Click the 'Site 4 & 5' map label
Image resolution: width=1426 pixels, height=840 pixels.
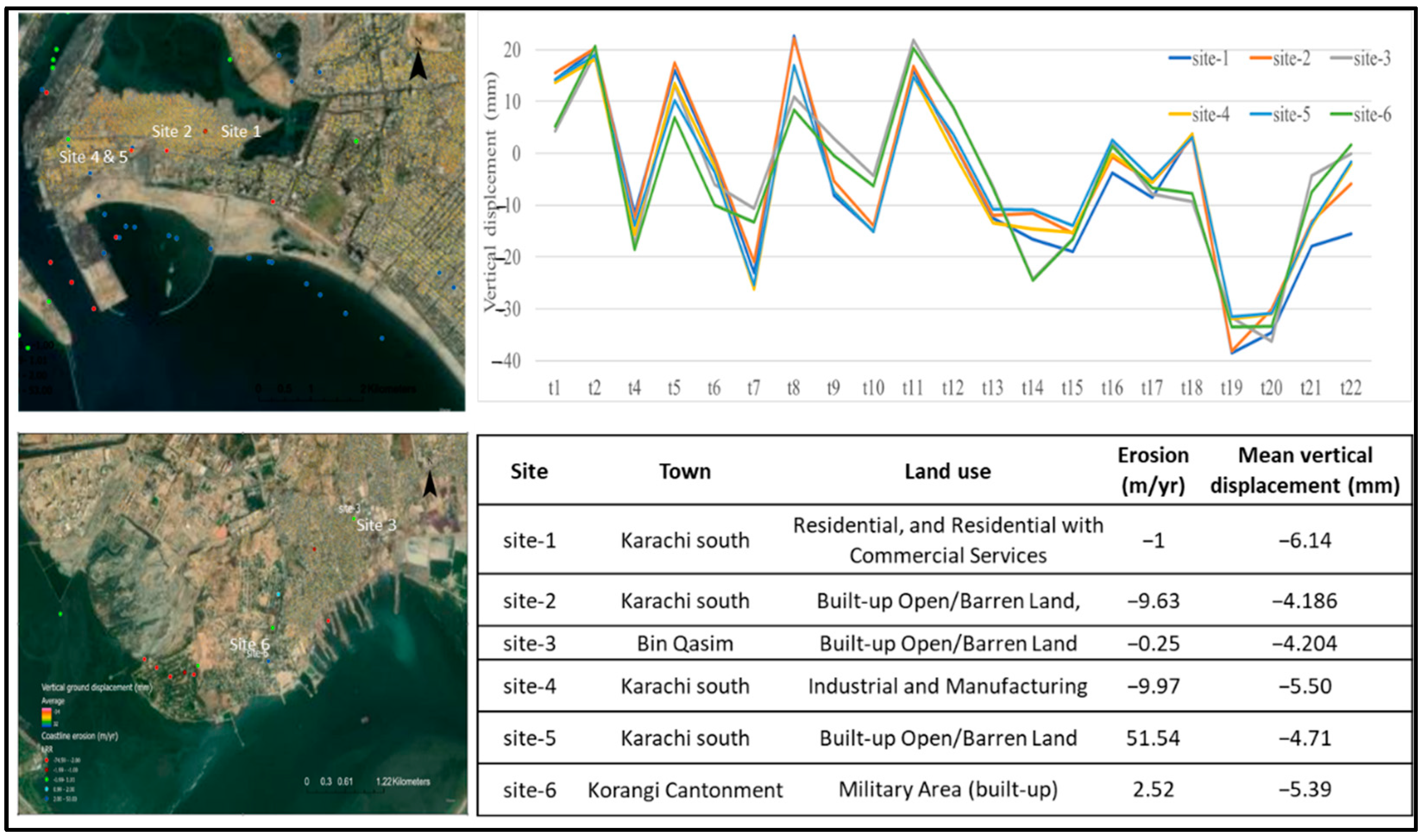[94, 157]
